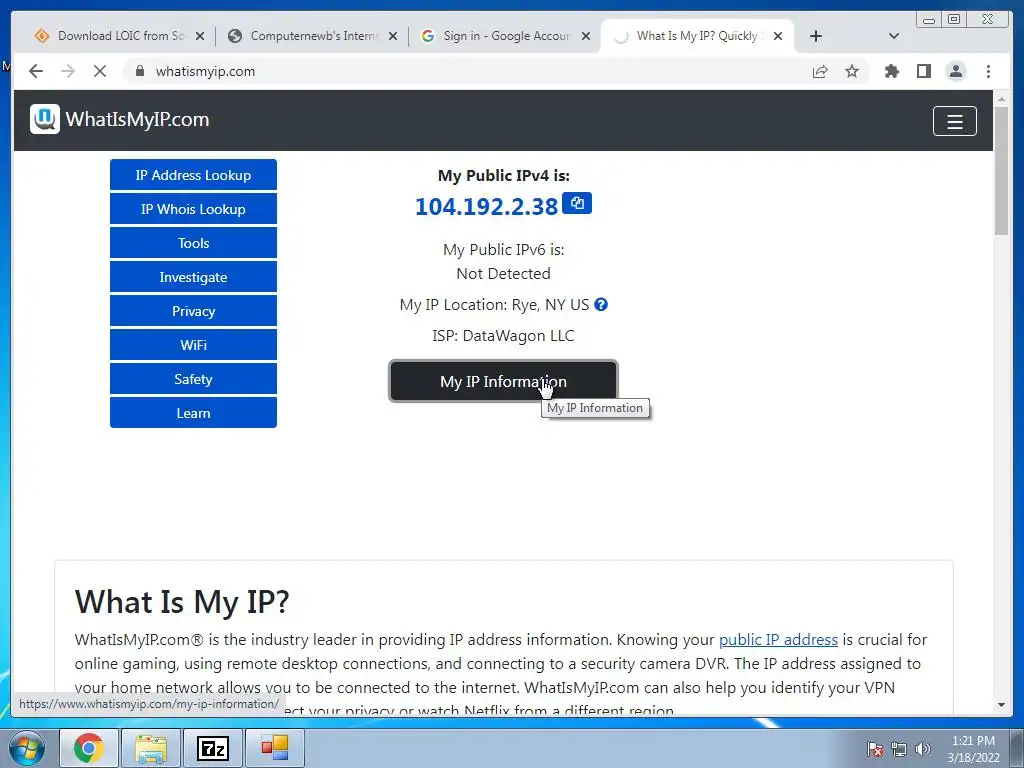Screen dimensions: 1024x768
Task: Click the forward navigation arrow
Action: click(x=68, y=71)
